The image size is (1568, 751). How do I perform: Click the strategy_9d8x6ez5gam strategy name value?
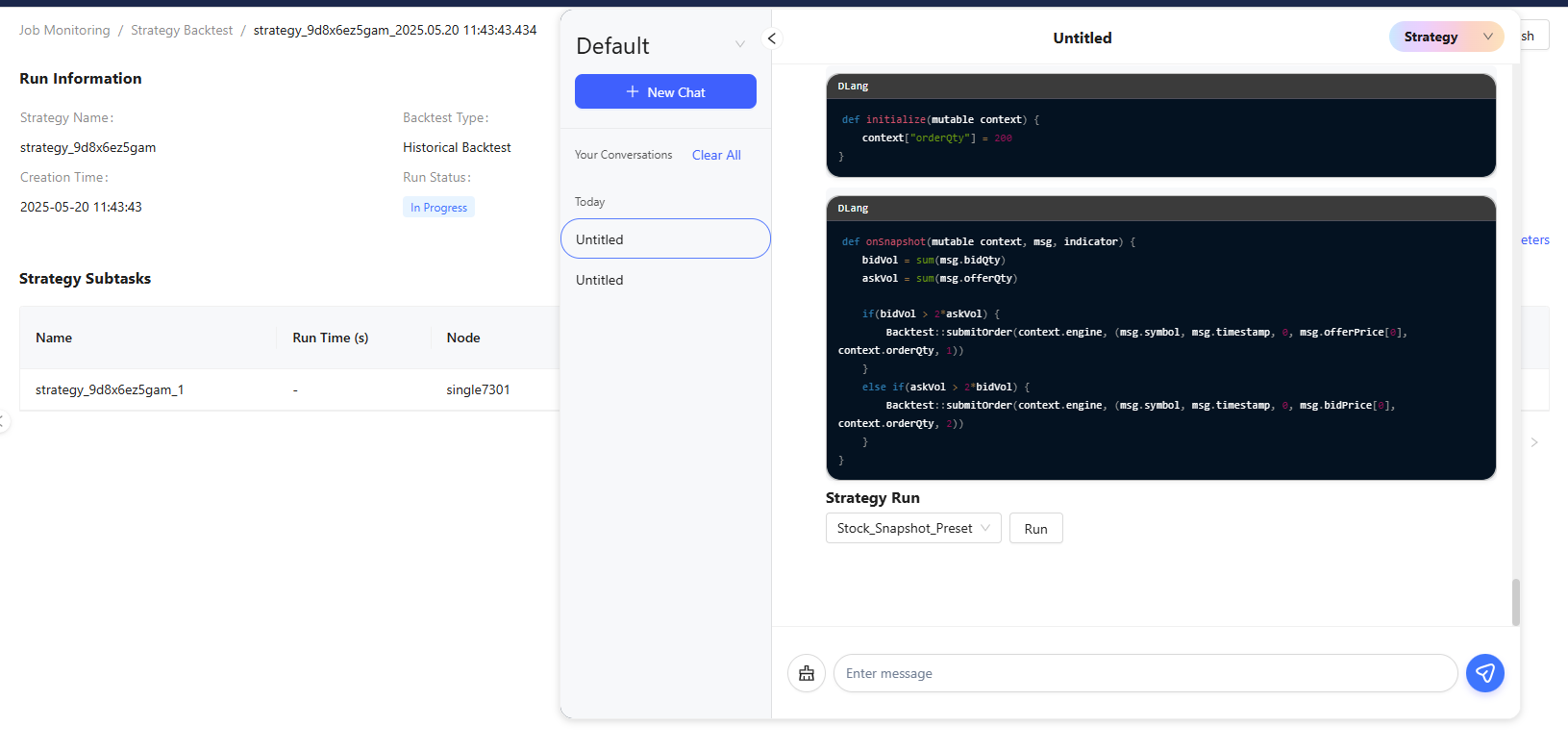point(87,147)
